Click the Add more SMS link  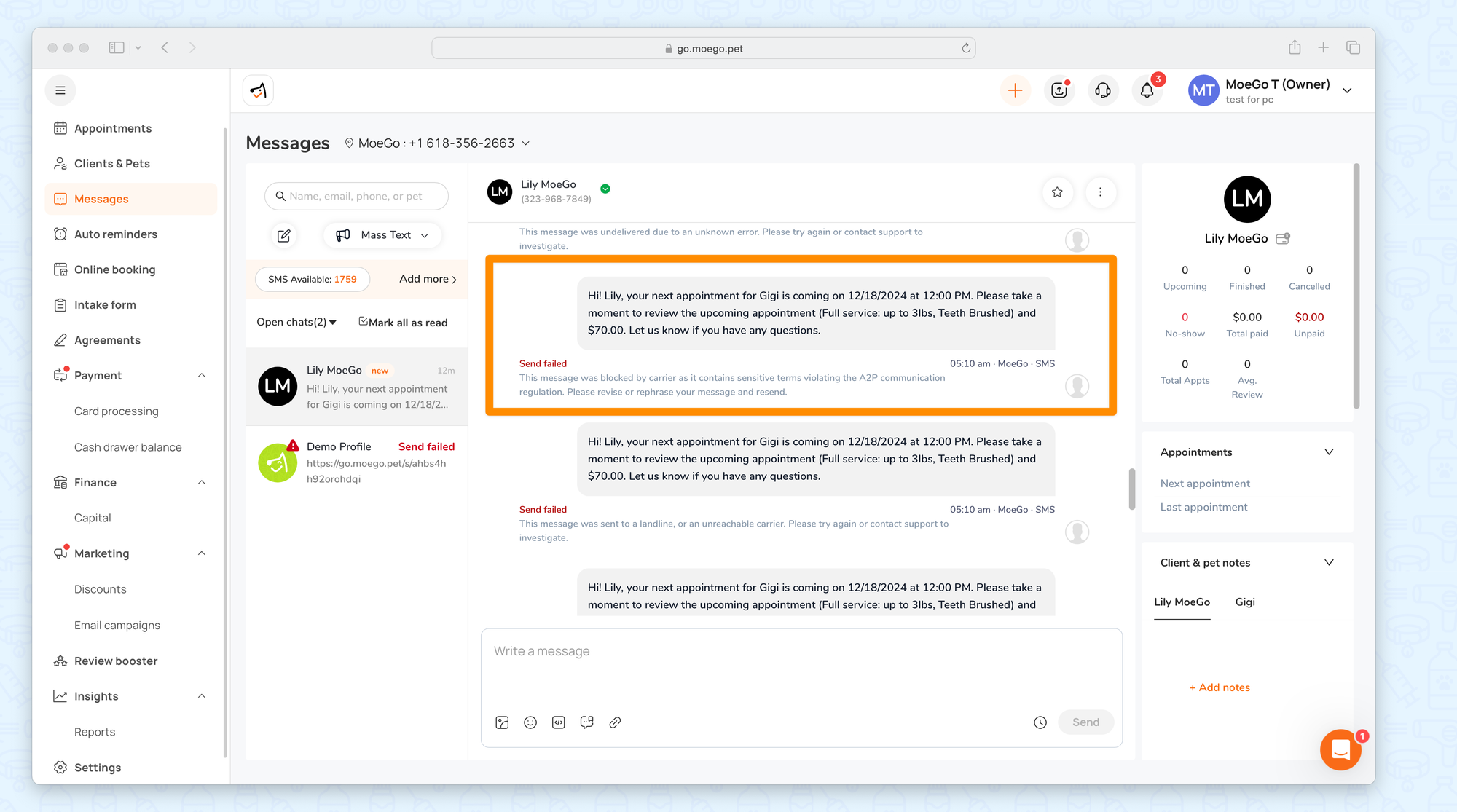[428, 279]
